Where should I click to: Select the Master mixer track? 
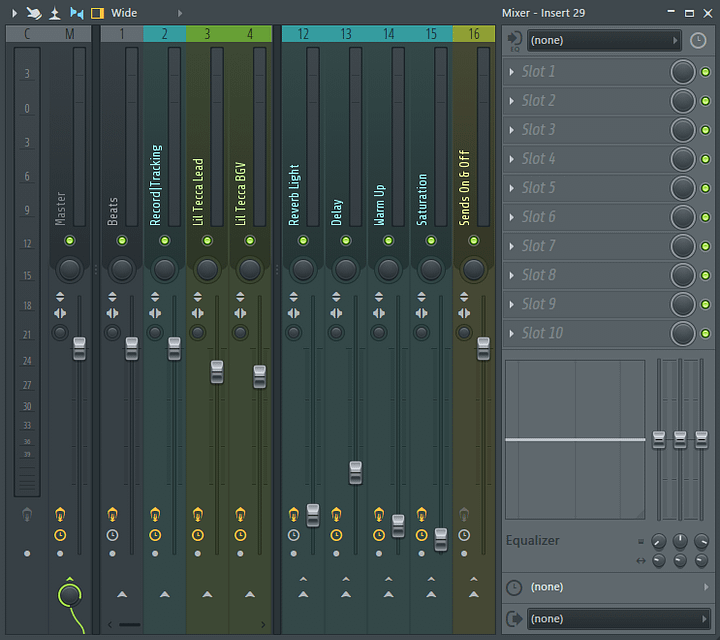70,34
